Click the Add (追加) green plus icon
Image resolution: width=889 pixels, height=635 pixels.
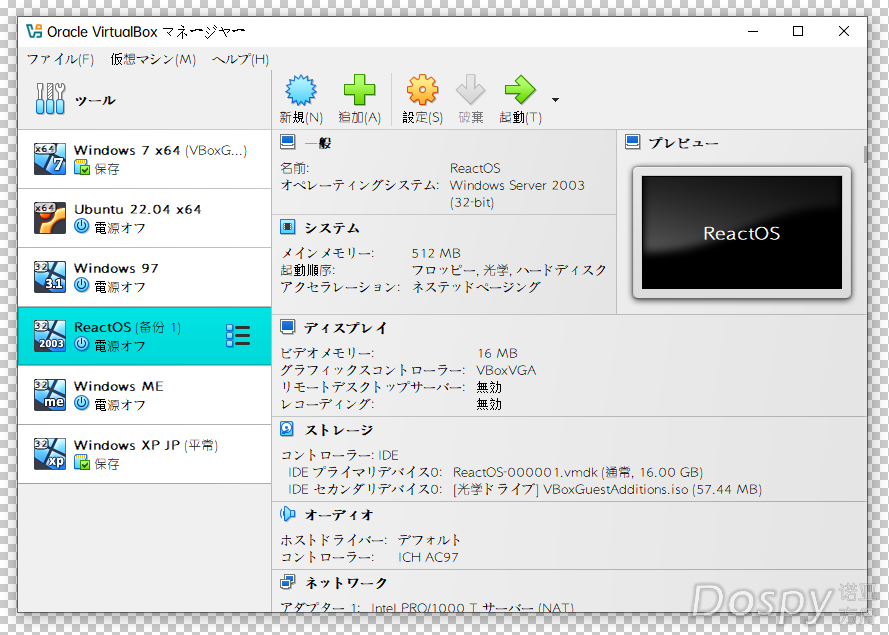tap(359, 90)
